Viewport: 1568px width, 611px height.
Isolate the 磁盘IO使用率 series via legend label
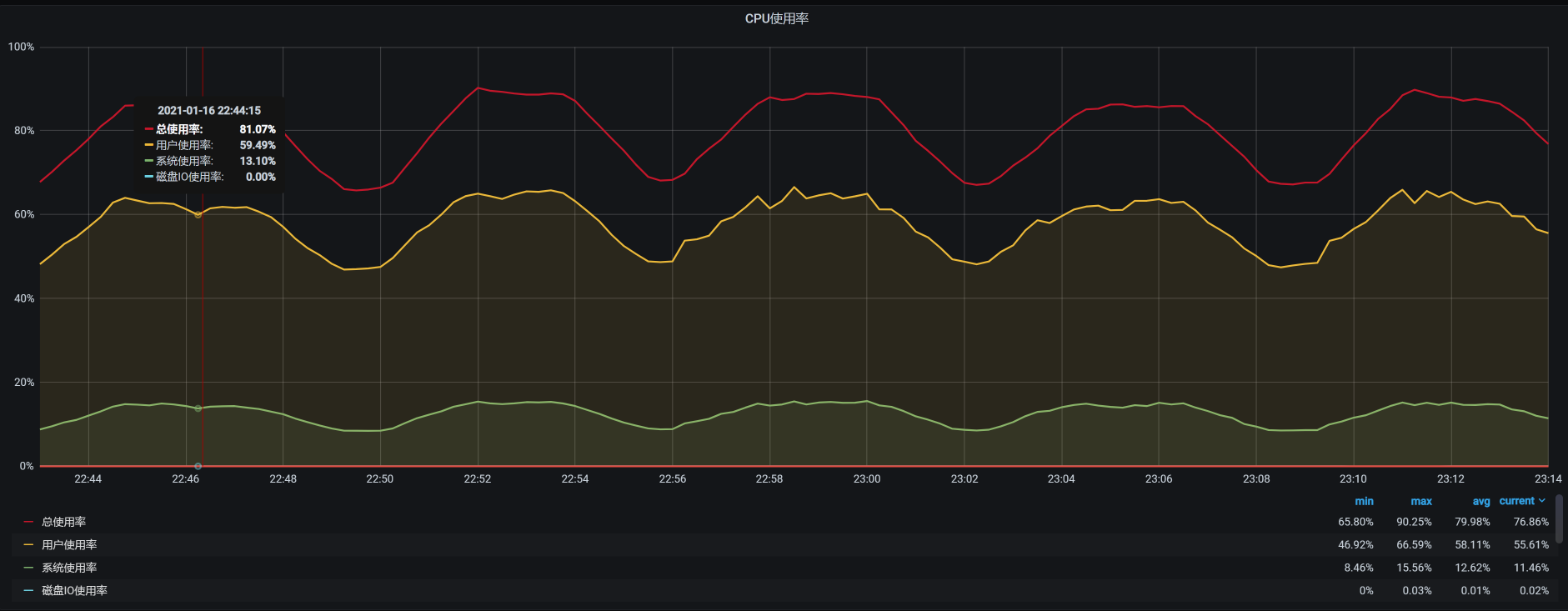(x=74, y=590)
